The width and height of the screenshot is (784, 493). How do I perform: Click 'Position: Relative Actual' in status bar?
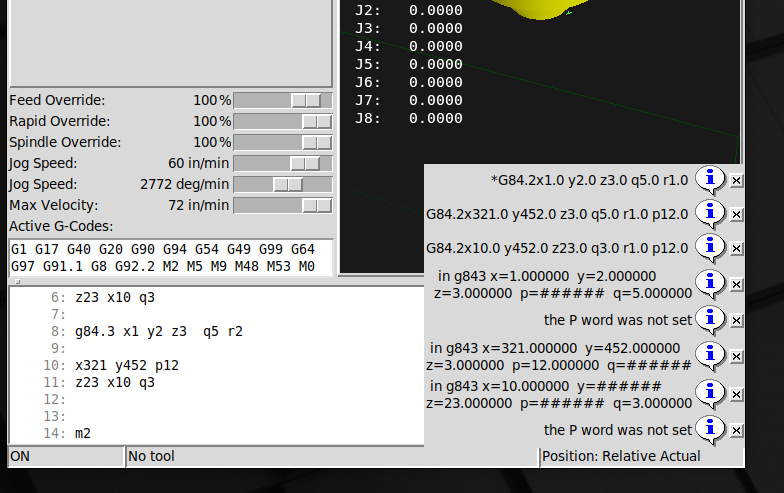pyautogui.click(x=621, y=456)
